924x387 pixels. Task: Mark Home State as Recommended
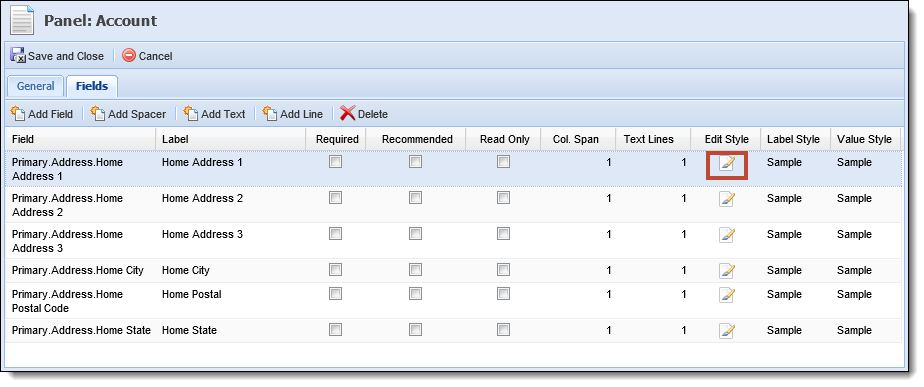[415, 329]
